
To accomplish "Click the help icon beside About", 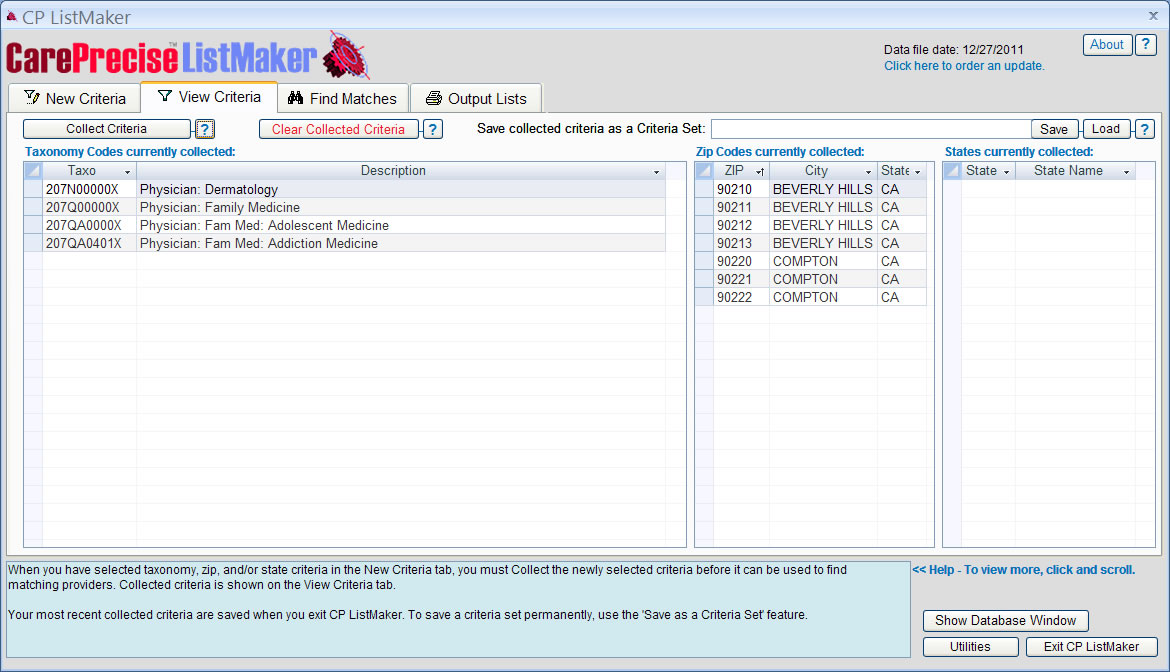I will point(1145,45).
